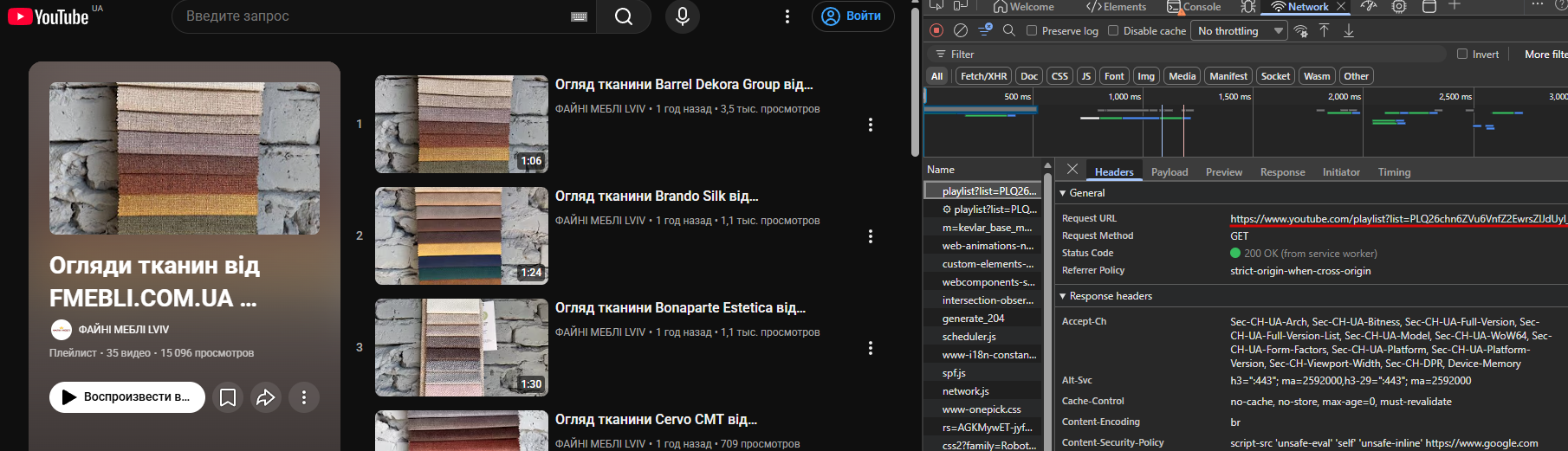Click the channel avatar ФАЙНІ МЕБЛІ LVIV
Viewport: 1568px width, 451px height.
click(61, 330)
